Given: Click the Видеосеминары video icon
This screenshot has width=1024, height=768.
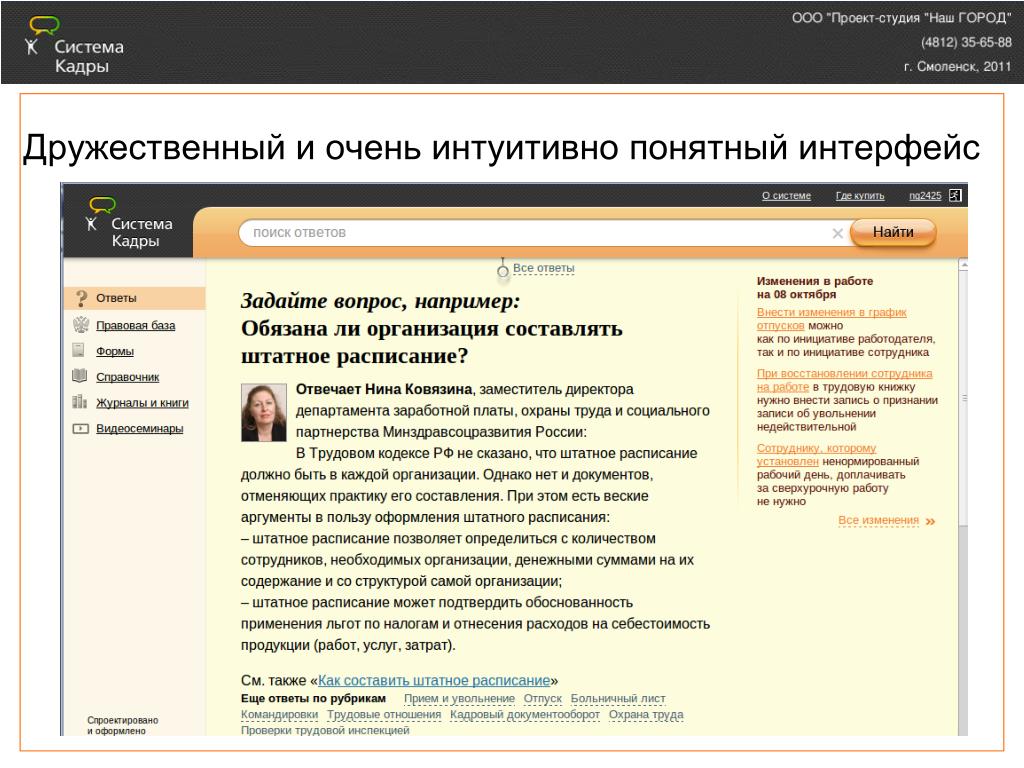Looking at the screenshot, I should coord(80,428).
